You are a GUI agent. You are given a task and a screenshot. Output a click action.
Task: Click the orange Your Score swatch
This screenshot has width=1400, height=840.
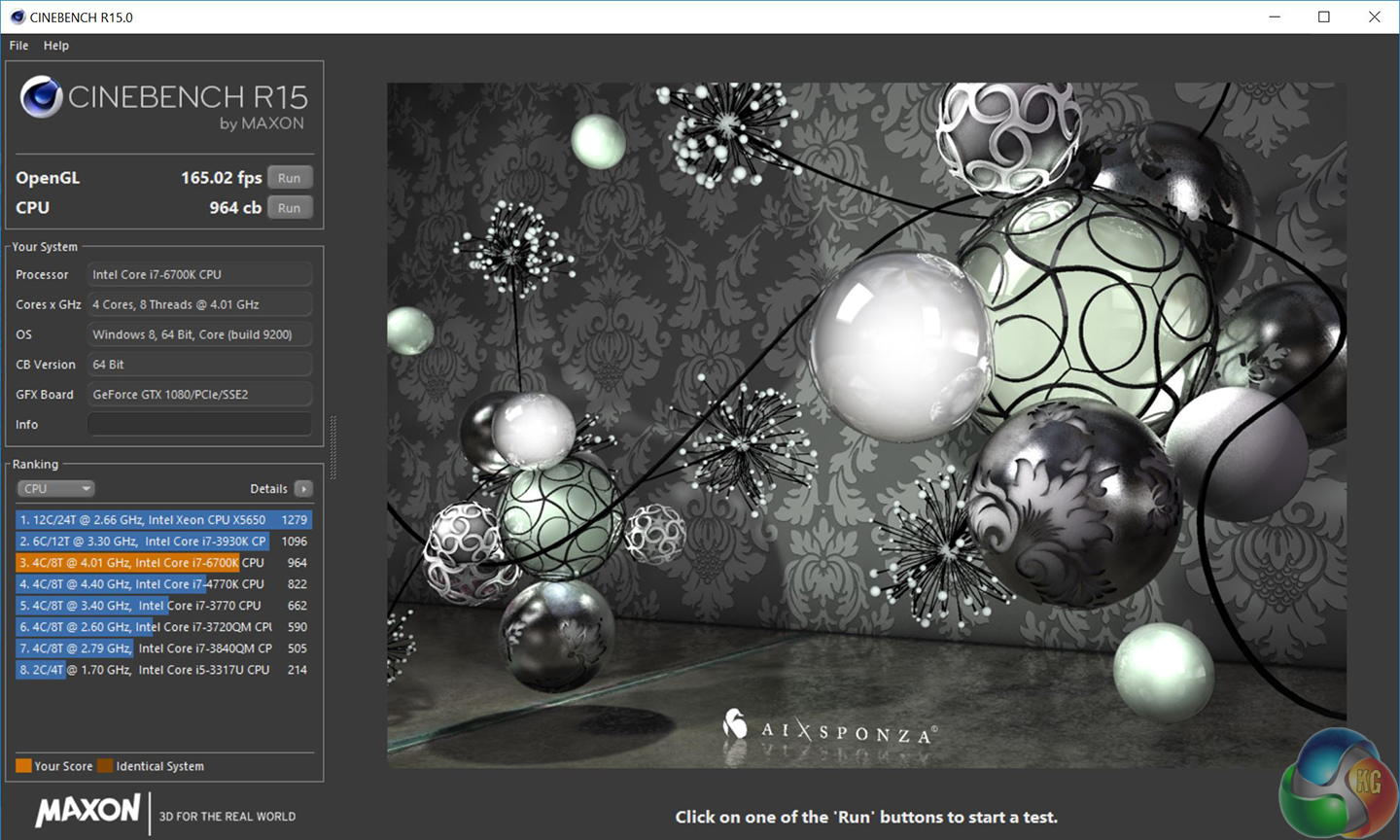pyautogui.click(x=23, y=766)
